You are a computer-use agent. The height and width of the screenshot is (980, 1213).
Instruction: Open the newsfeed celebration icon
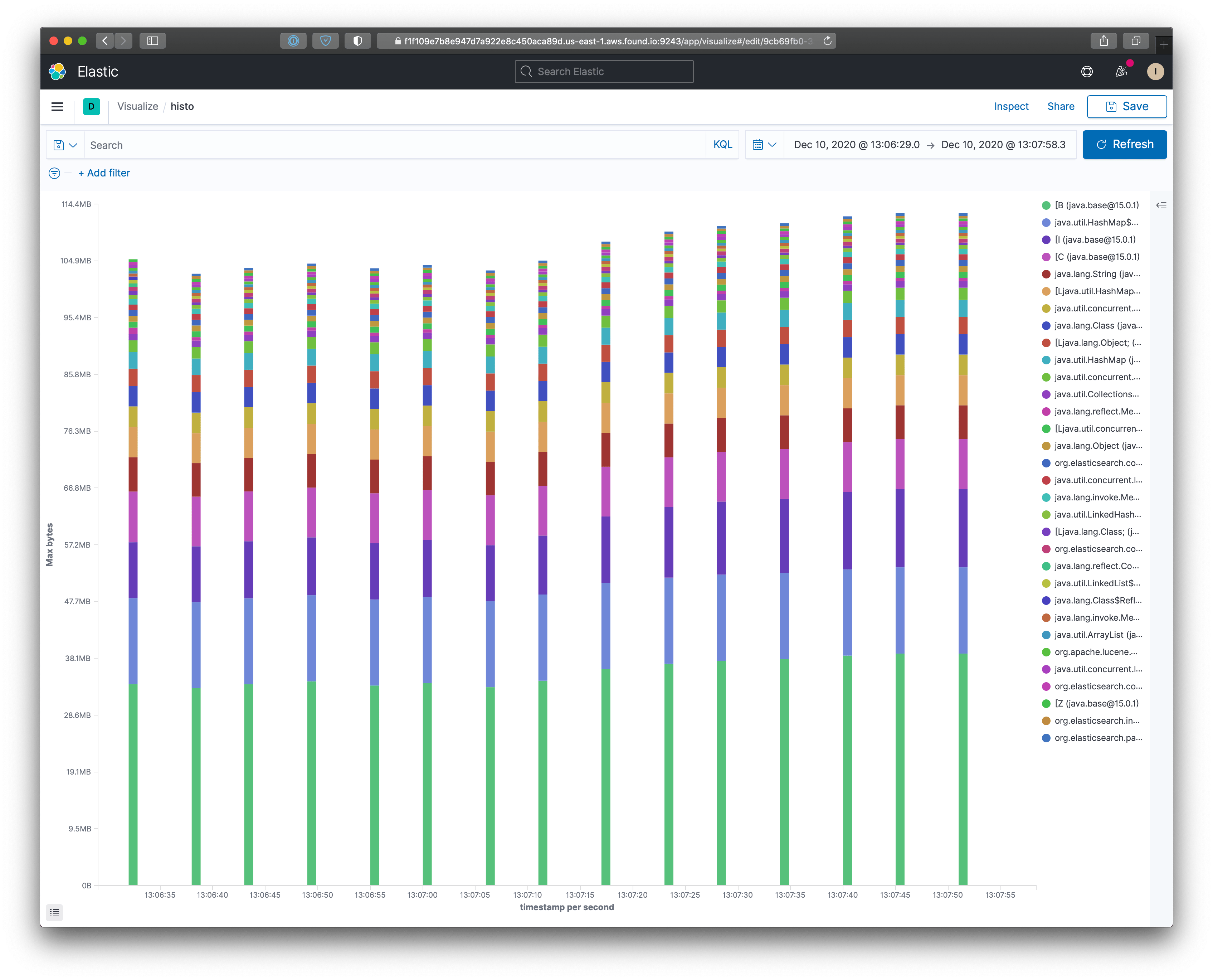point(1121,72)
